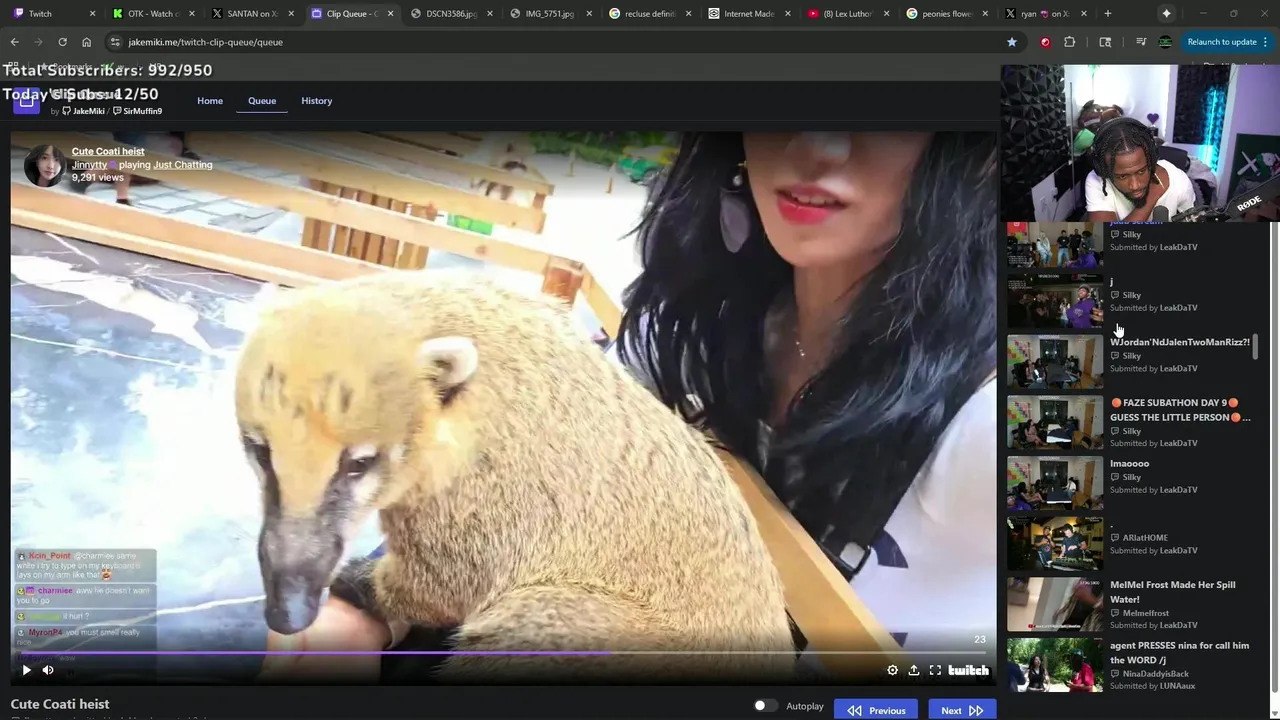Select the ARIatHOME queued clip
Screen dimensions: 1280x720
(x=1130, y=543)
